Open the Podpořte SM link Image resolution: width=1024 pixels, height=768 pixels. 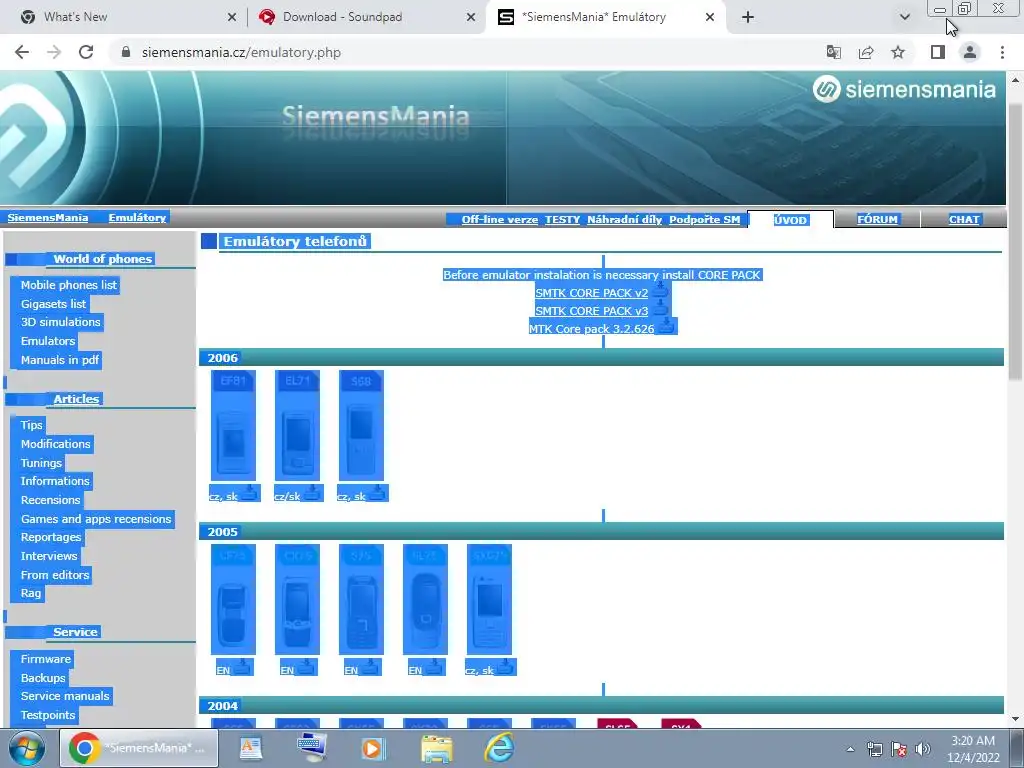point(705,219)
